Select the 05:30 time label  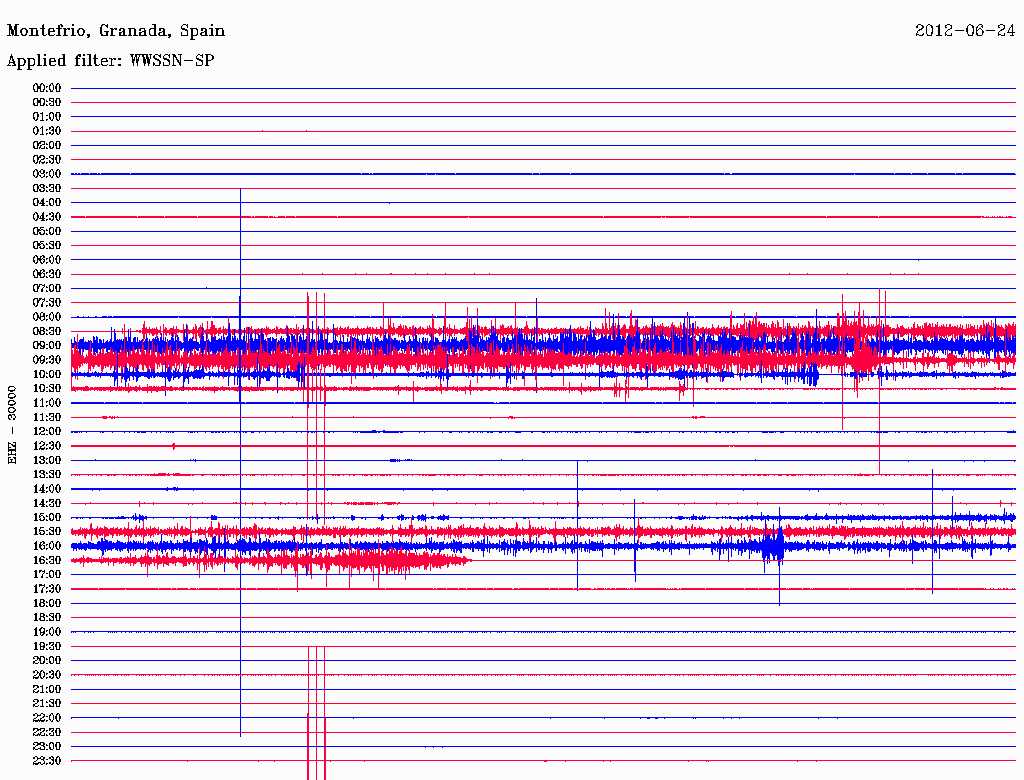[46, 245]
